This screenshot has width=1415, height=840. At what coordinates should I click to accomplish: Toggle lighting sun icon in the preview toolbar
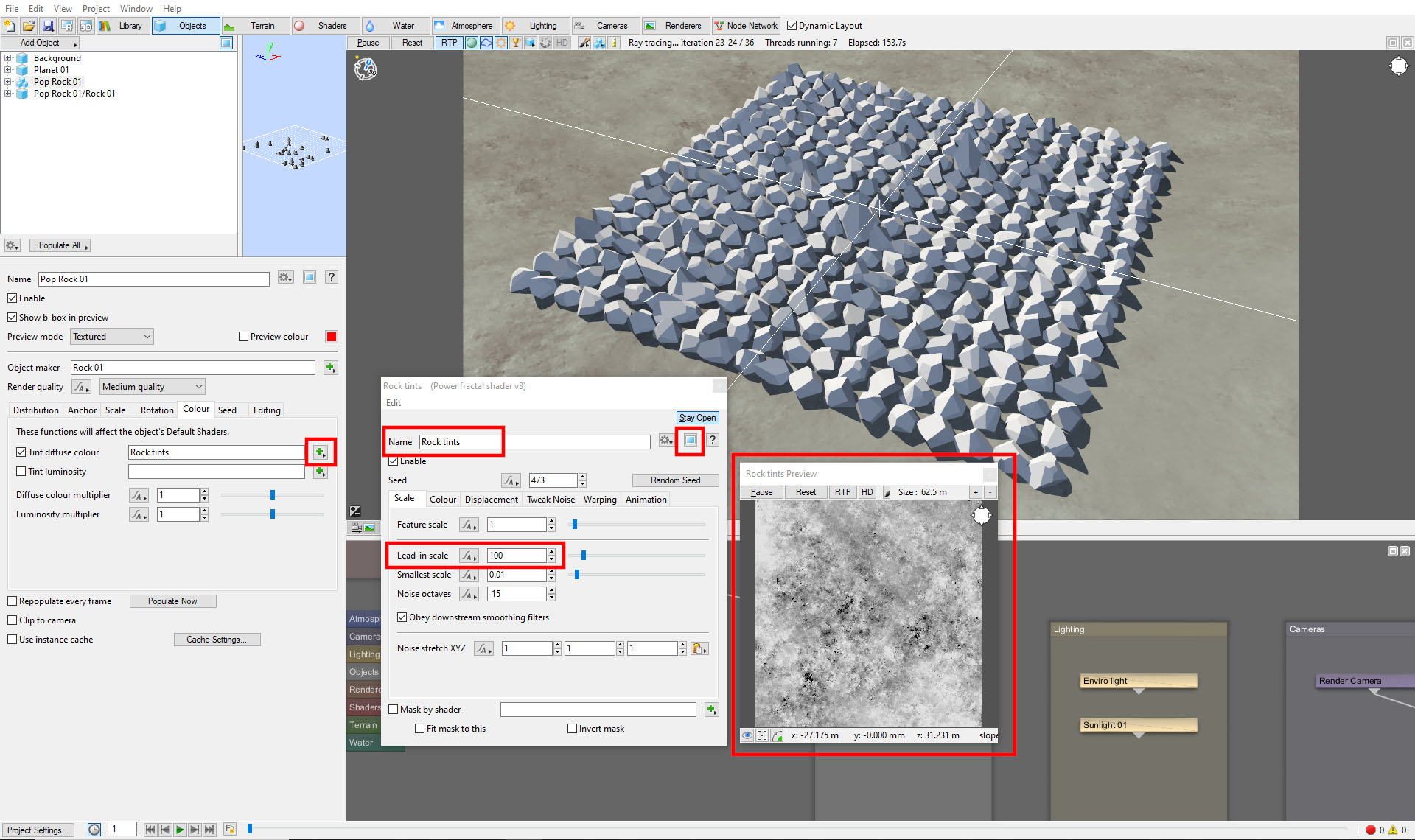point(501,43)
